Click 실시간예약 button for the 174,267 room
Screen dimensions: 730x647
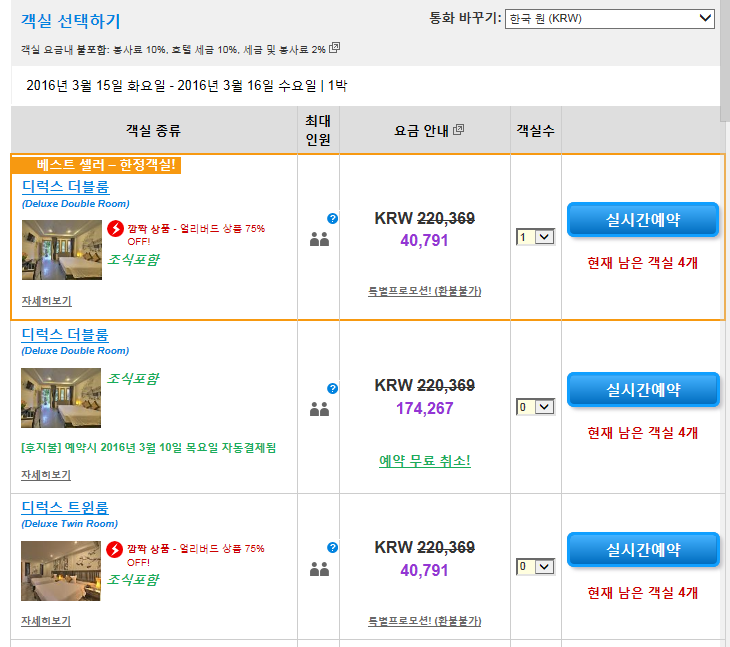pos(643,390)
